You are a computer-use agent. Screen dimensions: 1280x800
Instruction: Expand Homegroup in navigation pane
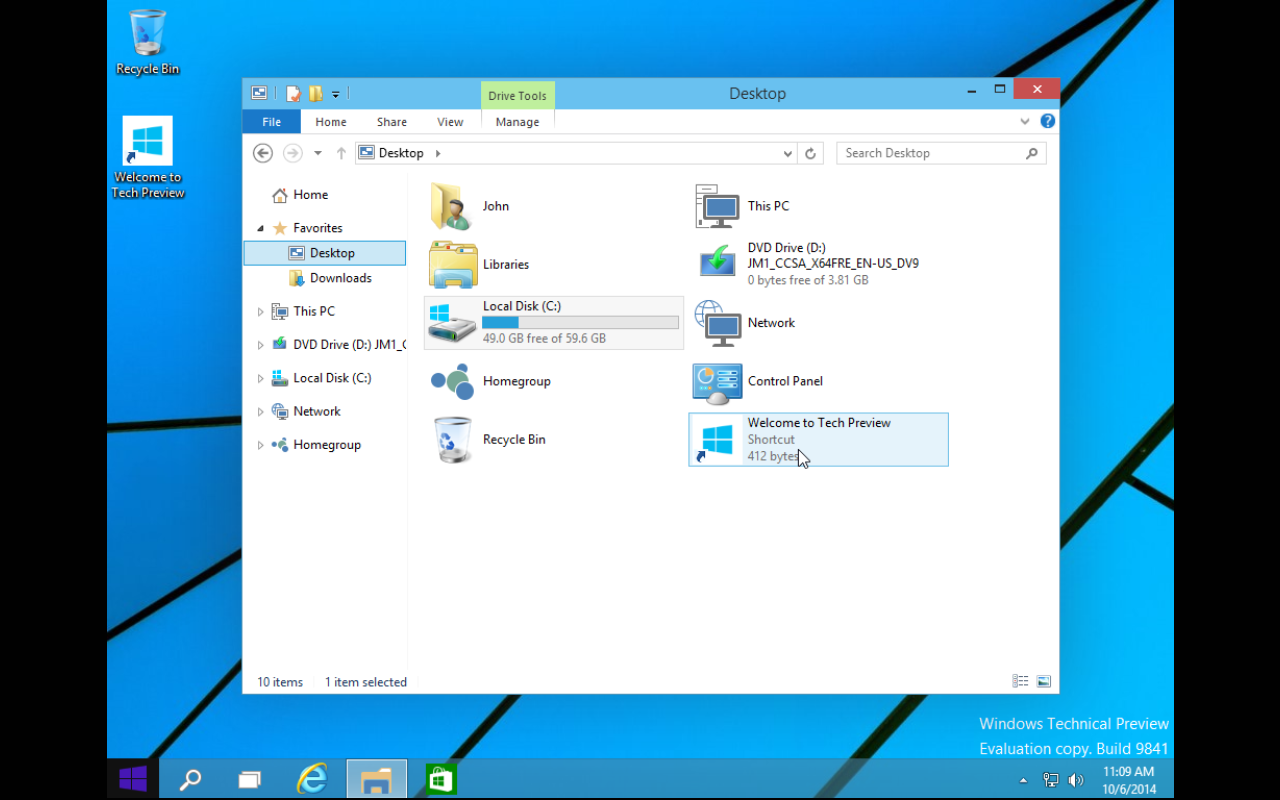tap(261, 445)
